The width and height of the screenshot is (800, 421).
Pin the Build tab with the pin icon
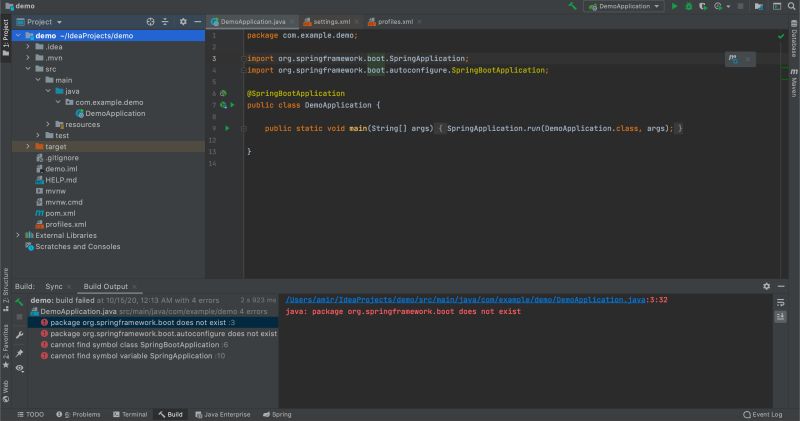[x=19, y=353]
